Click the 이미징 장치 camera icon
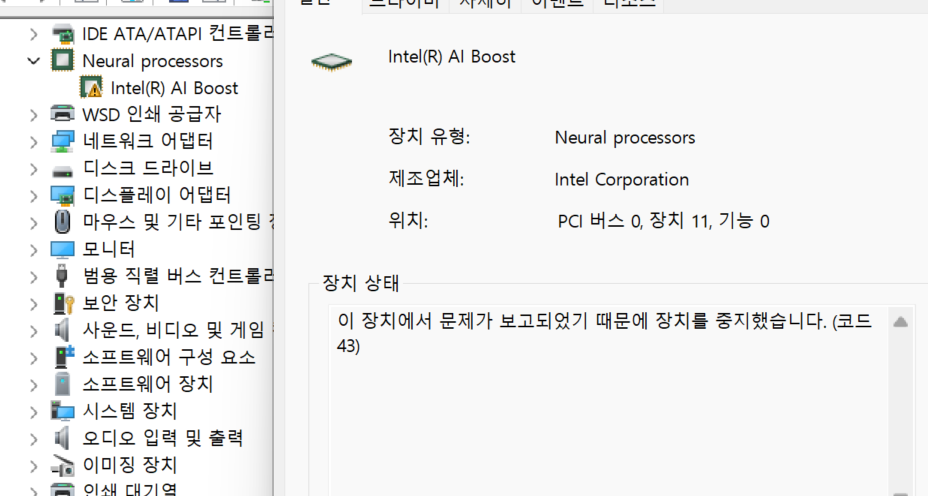Image resolution: width=928 pixels, height=496 pixels. pyautogui.click(x=63, y=465)
